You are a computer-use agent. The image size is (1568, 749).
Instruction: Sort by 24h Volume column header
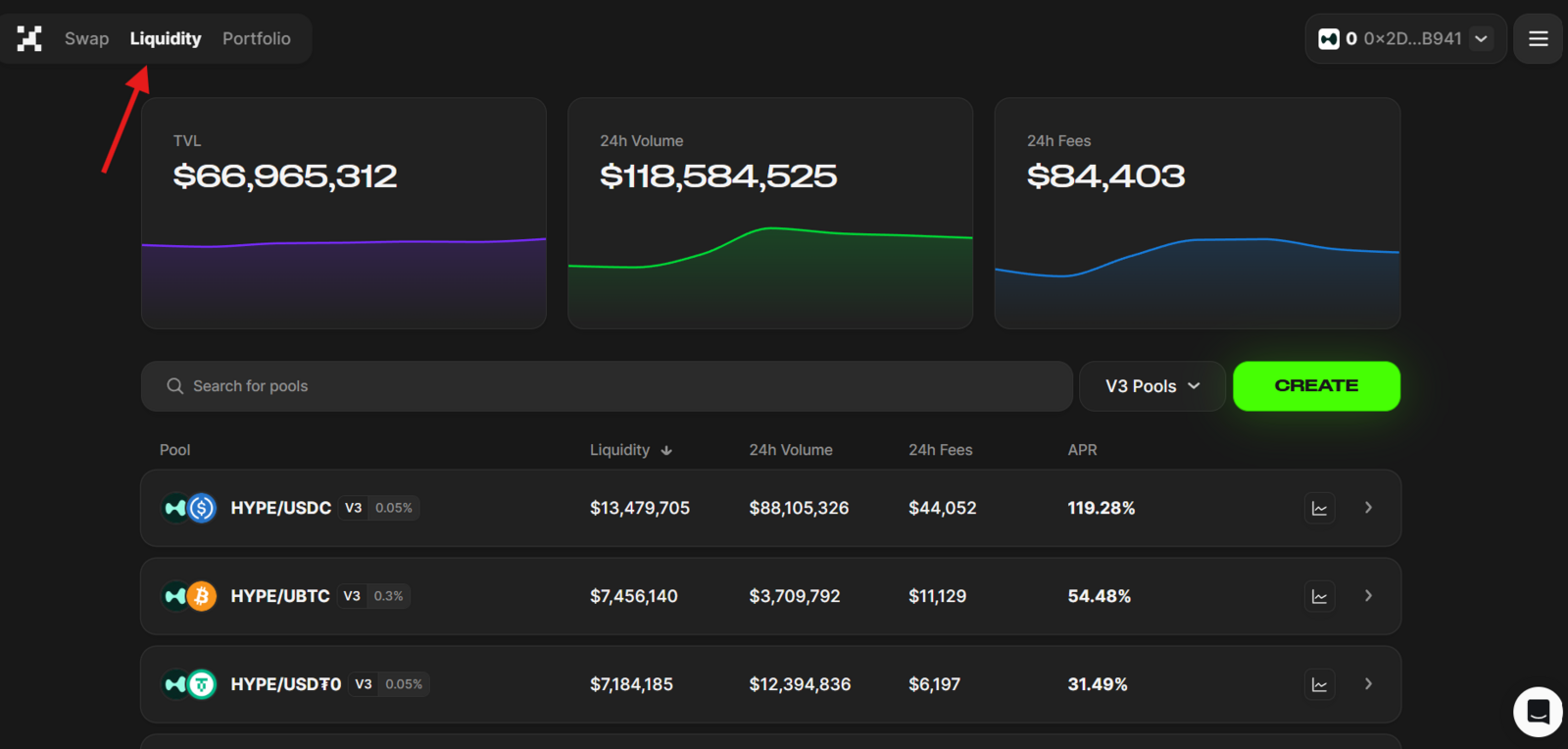791,450
